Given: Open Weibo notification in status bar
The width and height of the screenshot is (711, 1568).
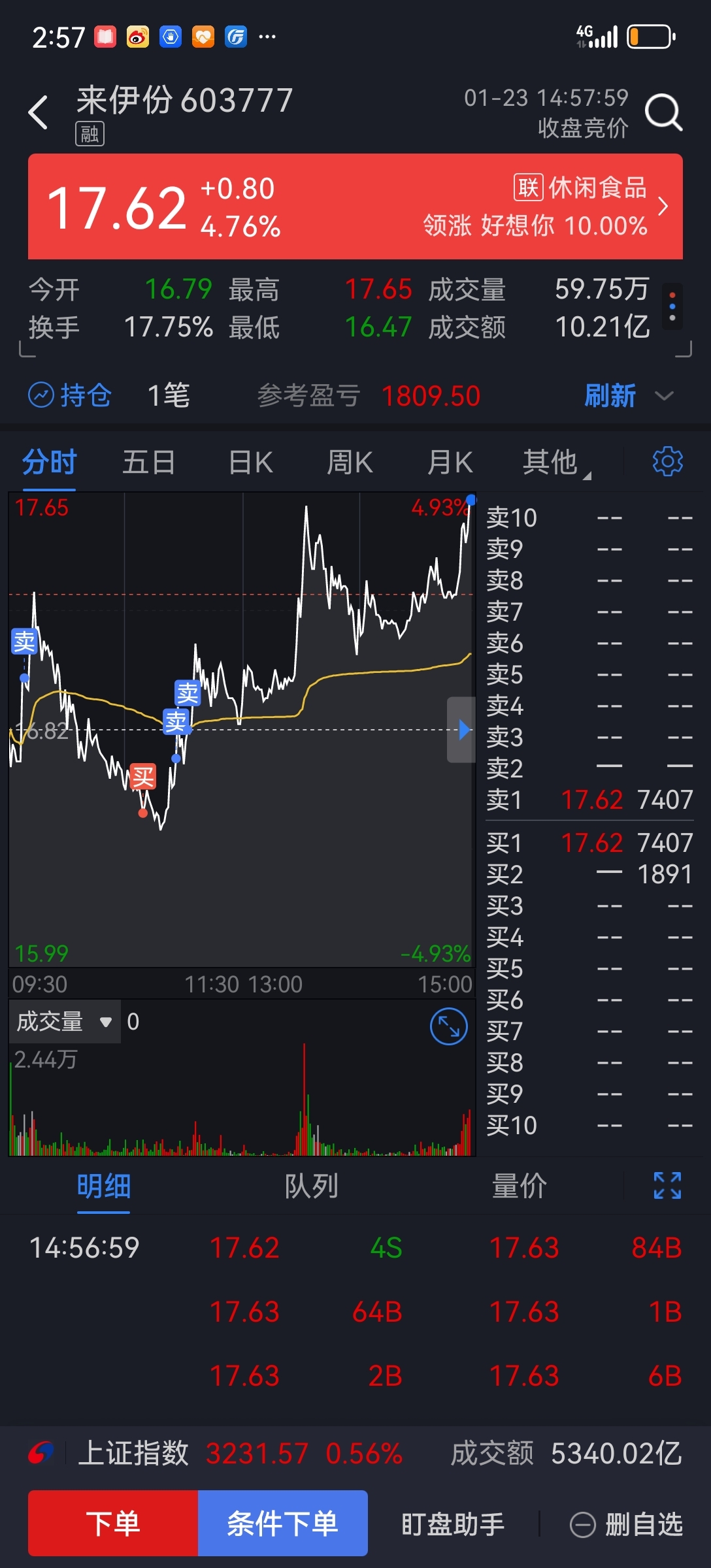Looking at the screenshot, I should [x=138, y=37].
